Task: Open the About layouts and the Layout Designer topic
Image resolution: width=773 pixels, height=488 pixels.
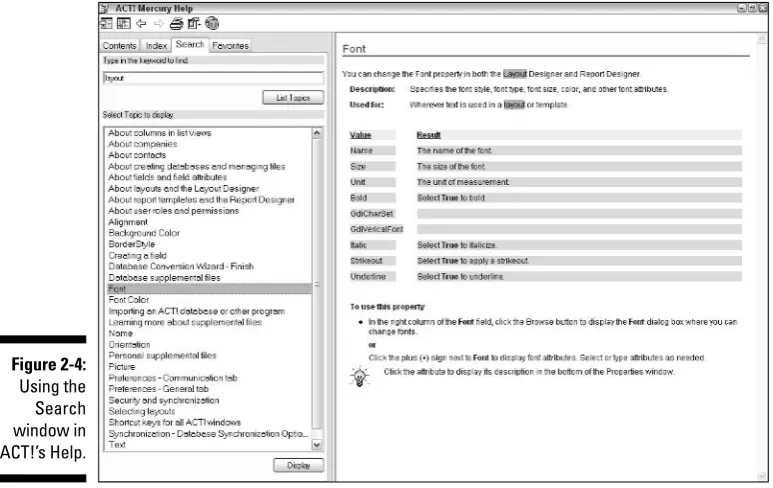Action: click(183, 188)
